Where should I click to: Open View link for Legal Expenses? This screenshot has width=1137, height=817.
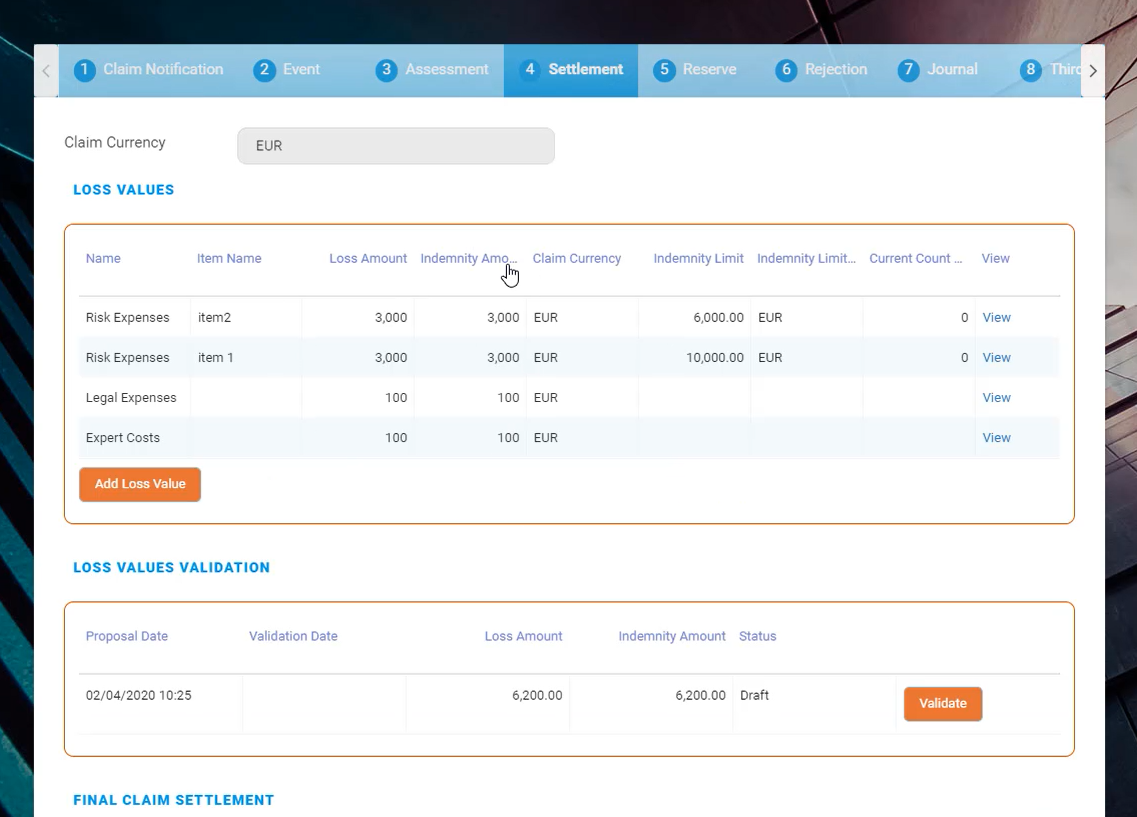[996, 398]
